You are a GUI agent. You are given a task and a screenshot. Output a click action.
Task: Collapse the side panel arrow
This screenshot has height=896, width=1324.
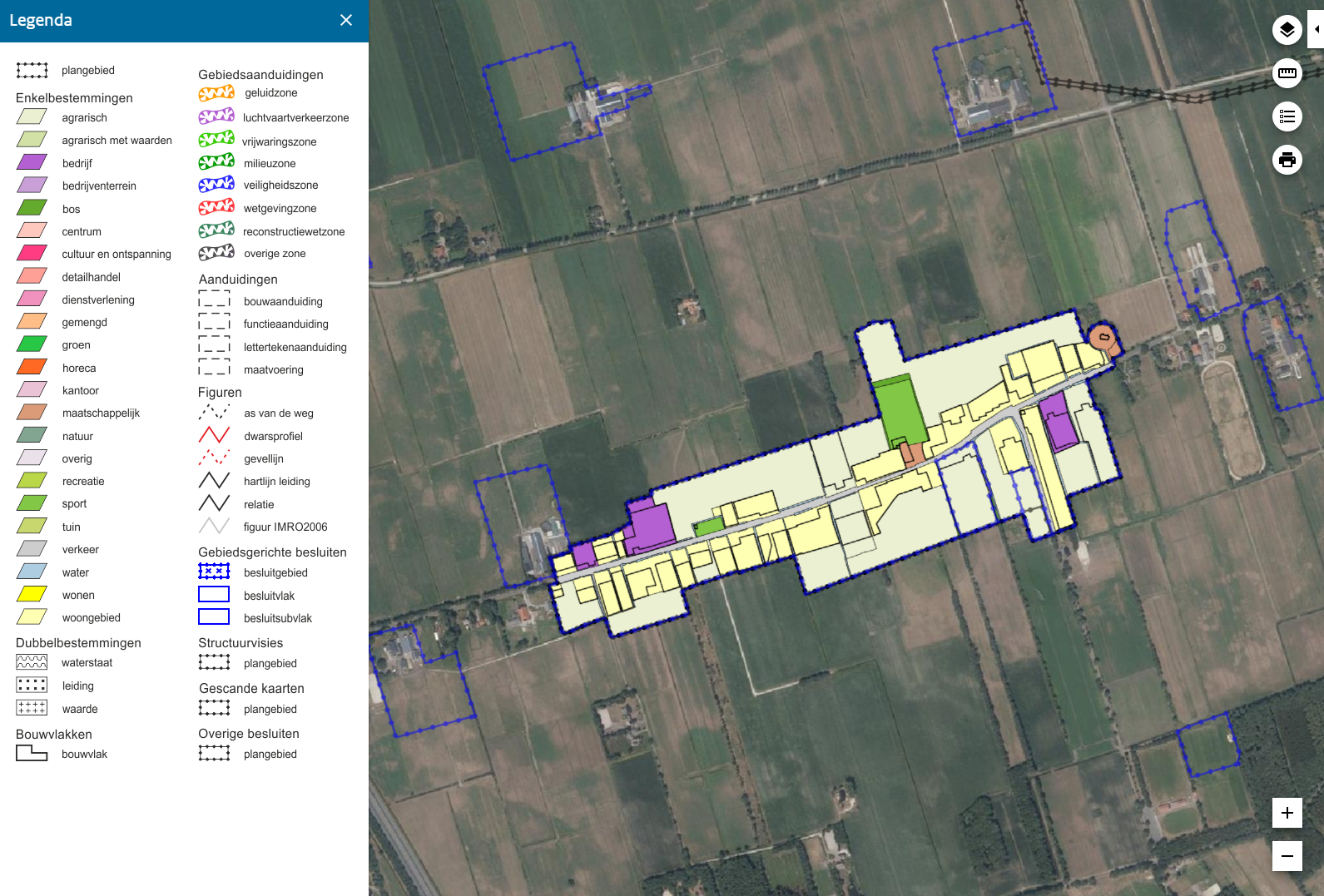(1317, 29)
